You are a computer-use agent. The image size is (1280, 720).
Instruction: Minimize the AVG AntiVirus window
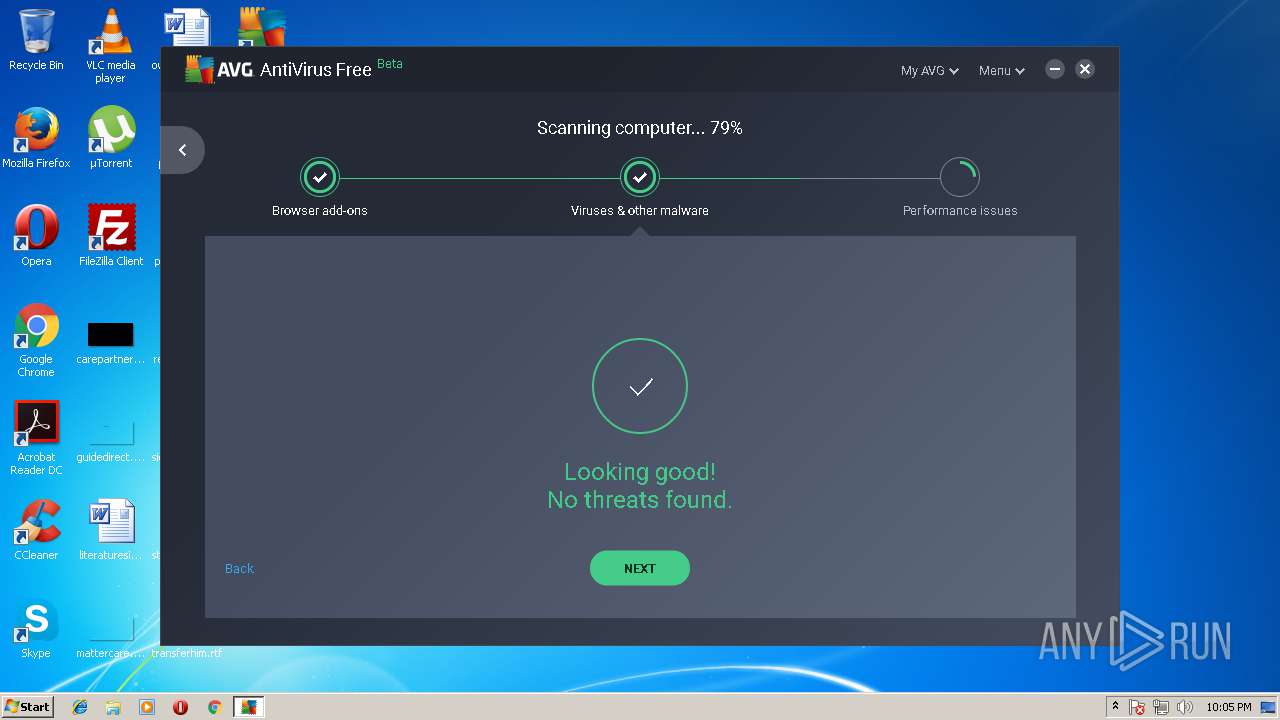(x=1054, y=69)
